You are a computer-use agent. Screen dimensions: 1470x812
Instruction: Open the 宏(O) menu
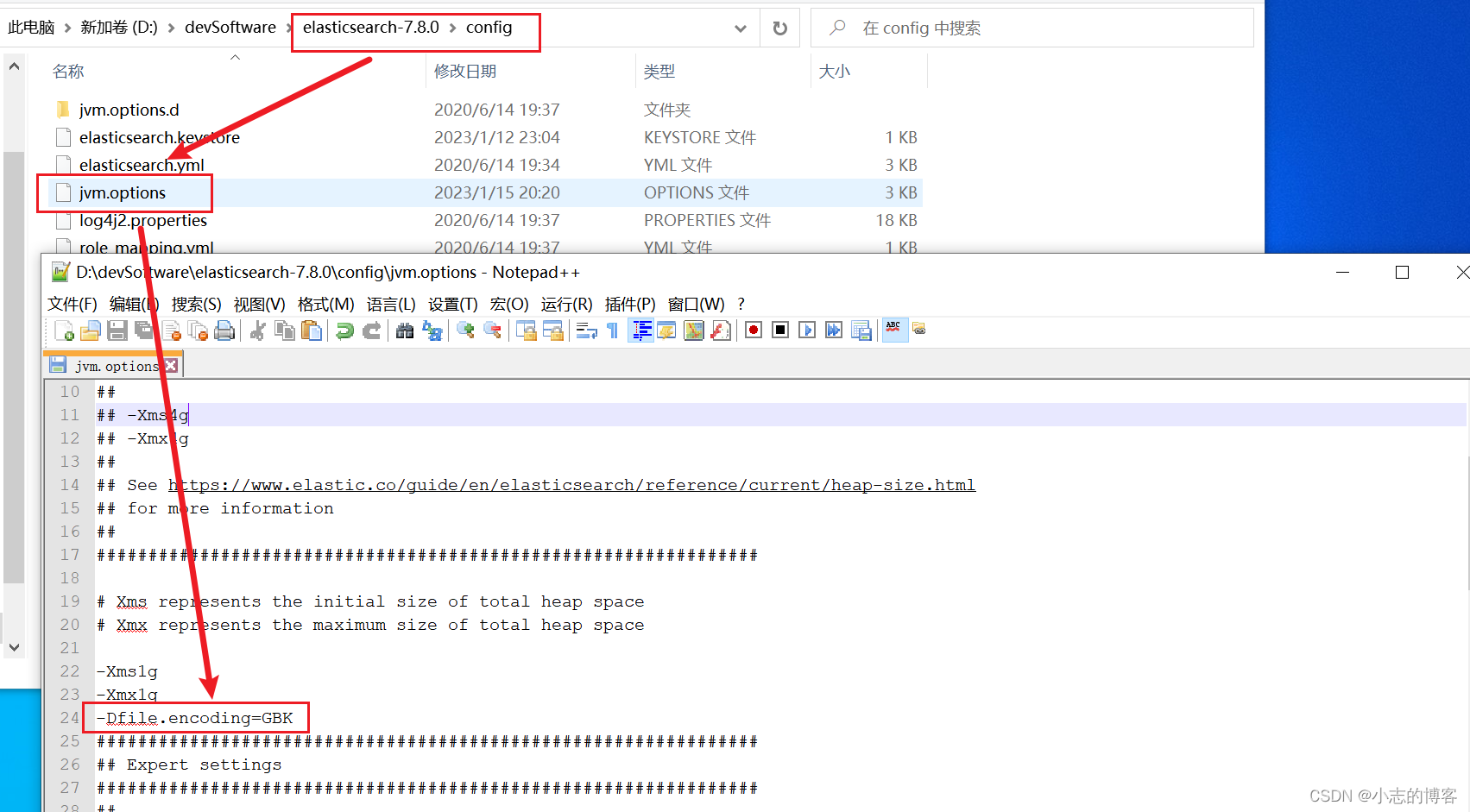(x=509, y=304)
